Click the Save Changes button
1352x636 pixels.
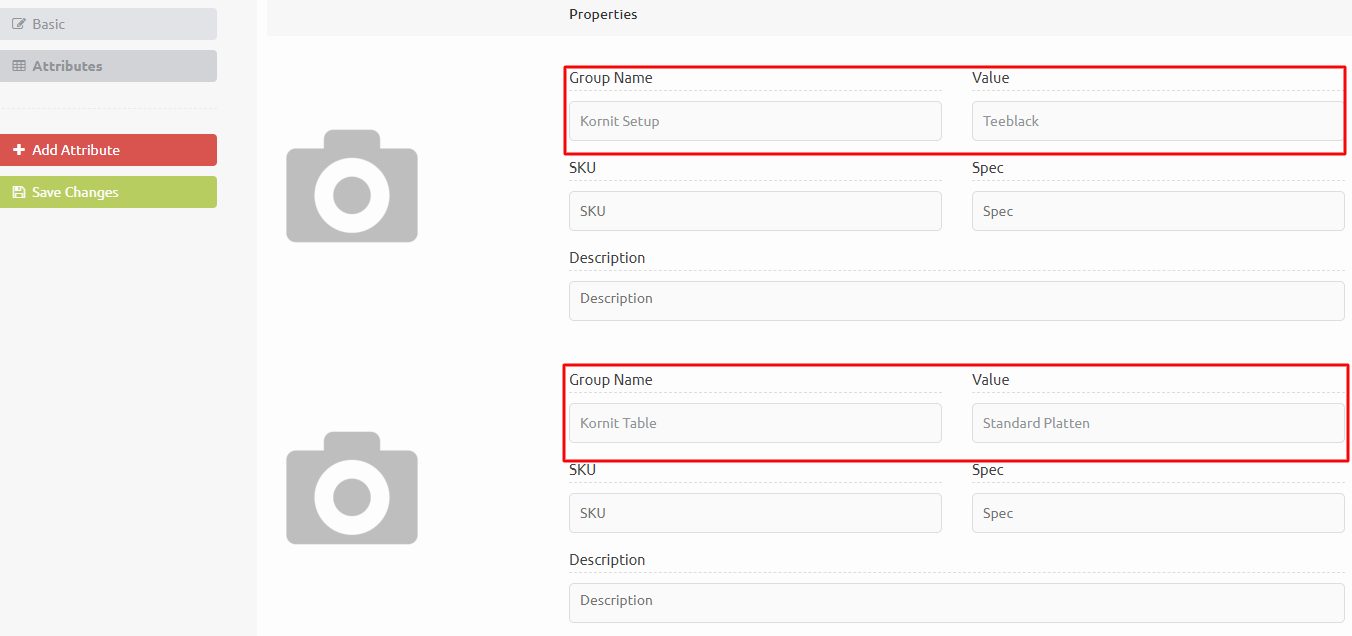point(108,192)
